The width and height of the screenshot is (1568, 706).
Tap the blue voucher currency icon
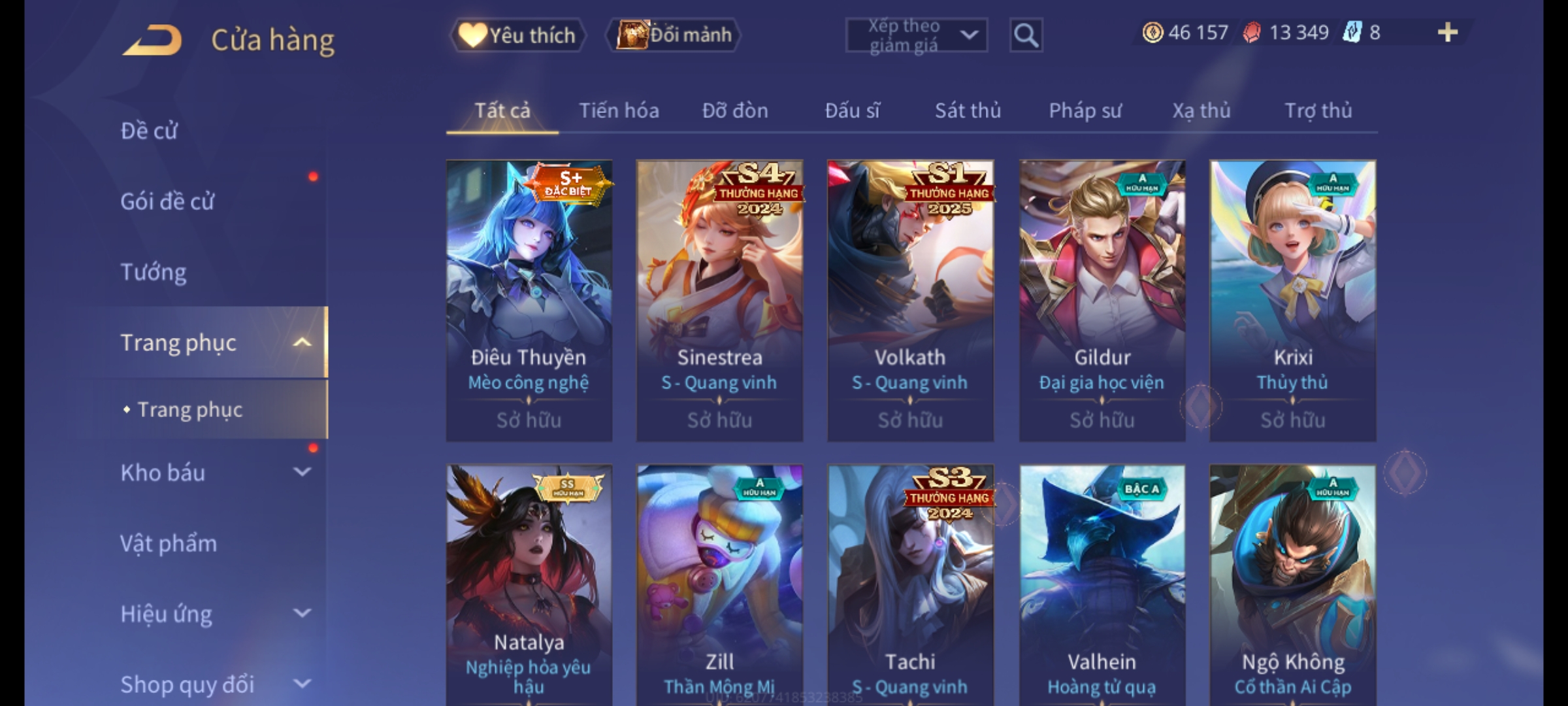(1352, 33)
